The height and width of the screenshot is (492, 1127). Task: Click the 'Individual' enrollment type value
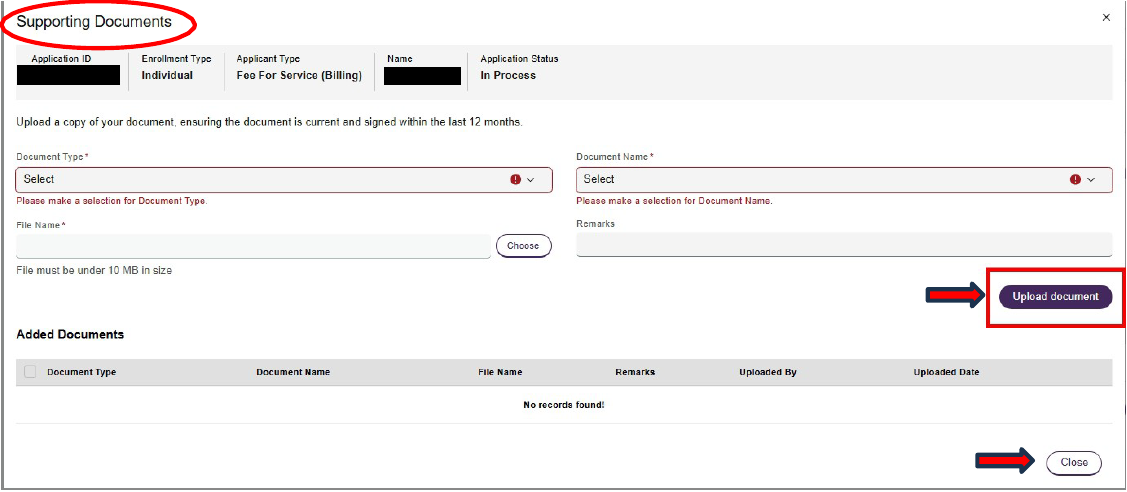click(x=167, y=75)
